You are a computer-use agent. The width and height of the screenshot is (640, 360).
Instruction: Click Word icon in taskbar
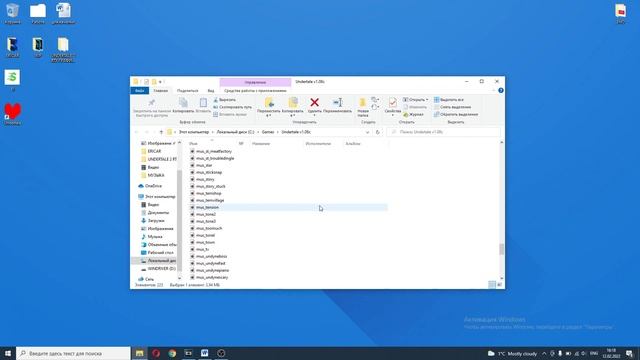click(204, 353)
